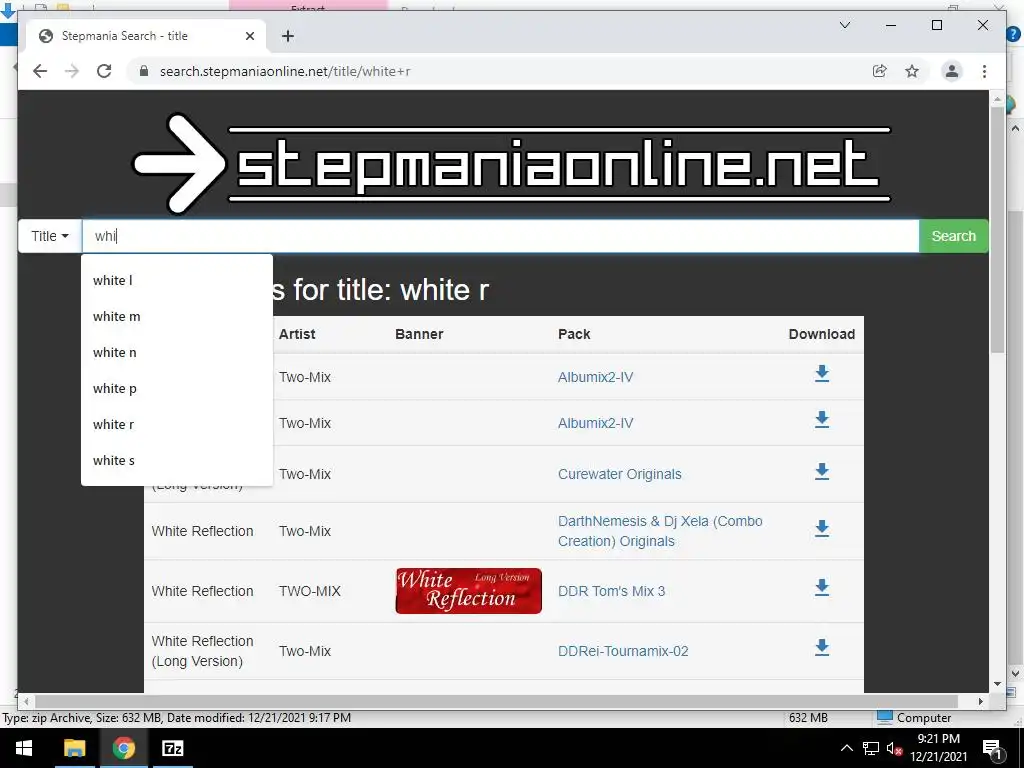Screen dimensions: 1024x768
Task: Click the Chrome back arrow
Action: click(x=40, y=71)
